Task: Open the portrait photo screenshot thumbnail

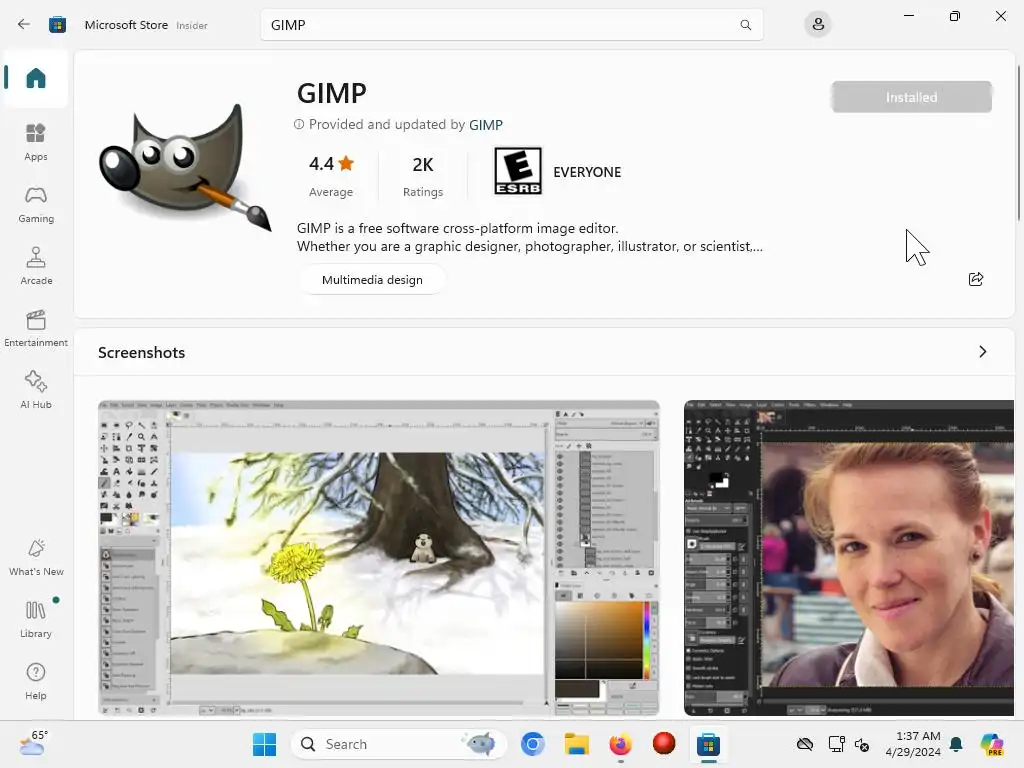Action: [x=849, y=558]
